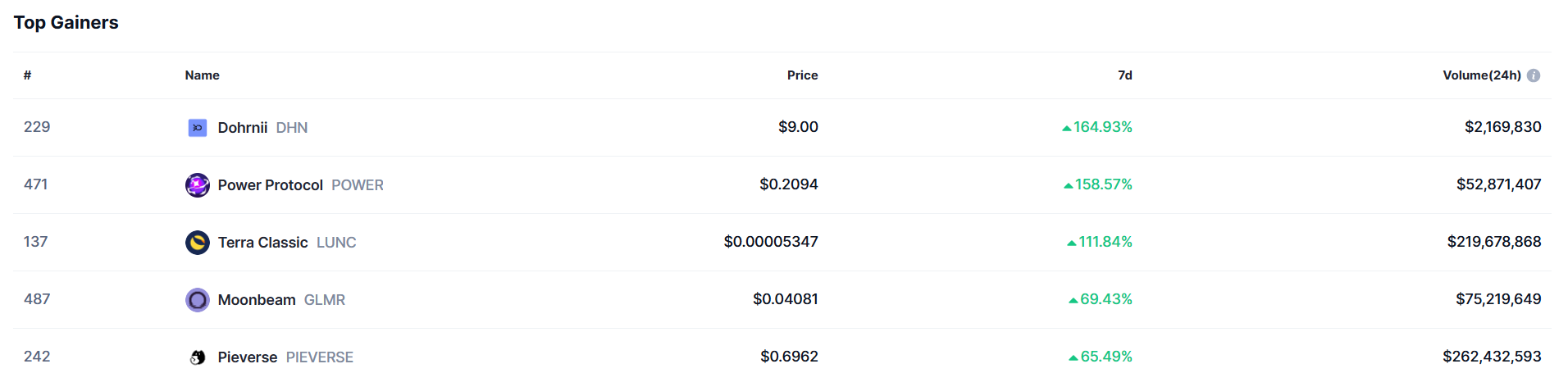Click the Top Gainers heading
This screenshot has width=1568, height=373.
click(66, 23)
